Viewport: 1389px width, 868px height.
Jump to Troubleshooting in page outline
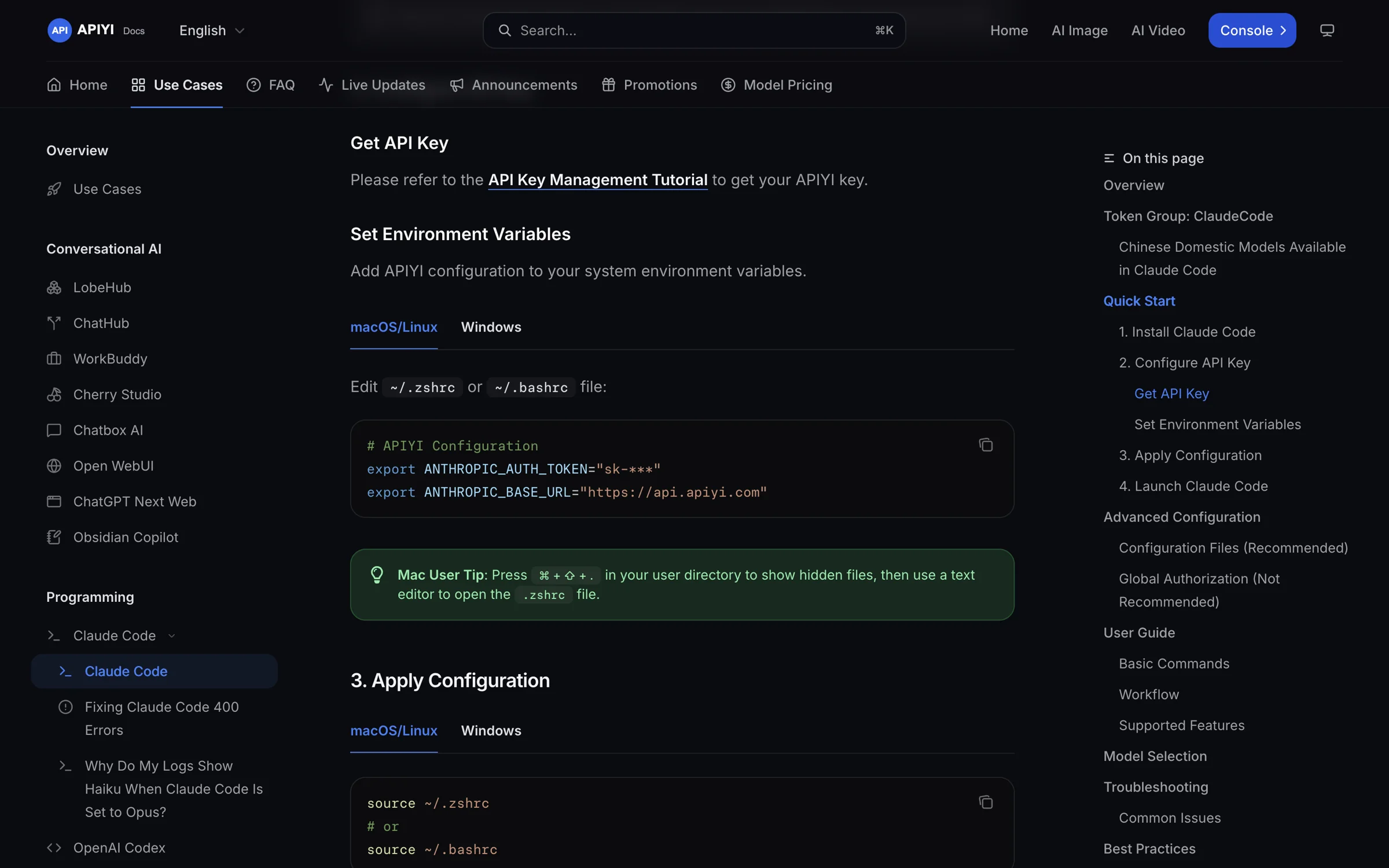click(x=1156, y=787)
